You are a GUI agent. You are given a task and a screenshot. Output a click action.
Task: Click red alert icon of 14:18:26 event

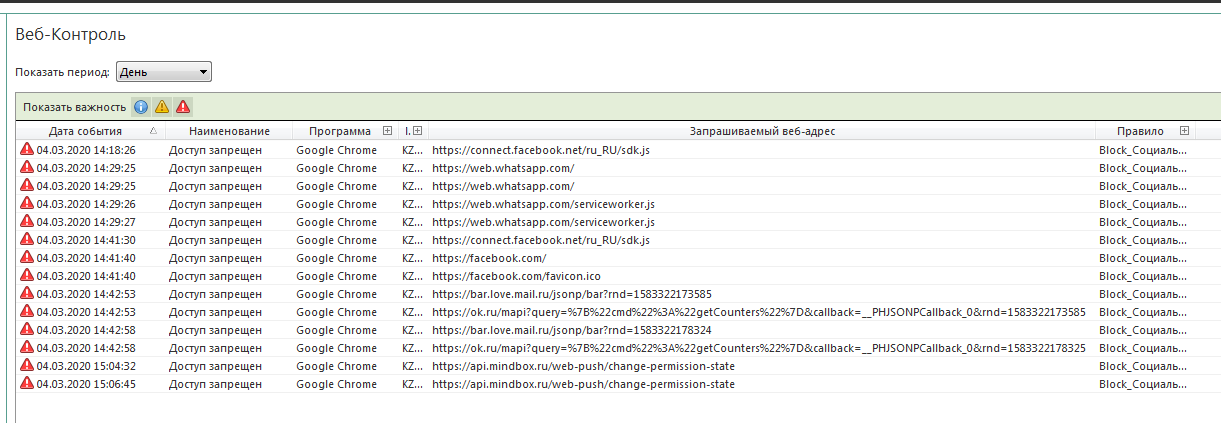click(26, 150)
